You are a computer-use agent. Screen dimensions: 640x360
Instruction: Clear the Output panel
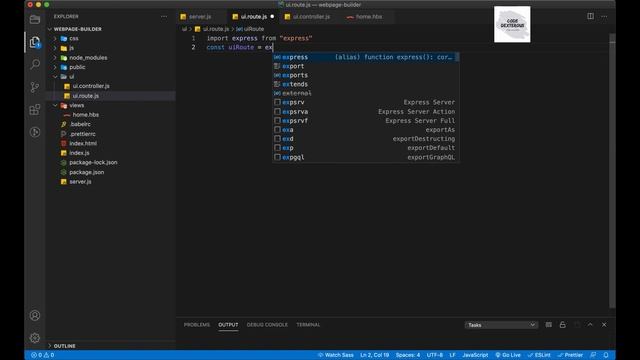point(549,325)
